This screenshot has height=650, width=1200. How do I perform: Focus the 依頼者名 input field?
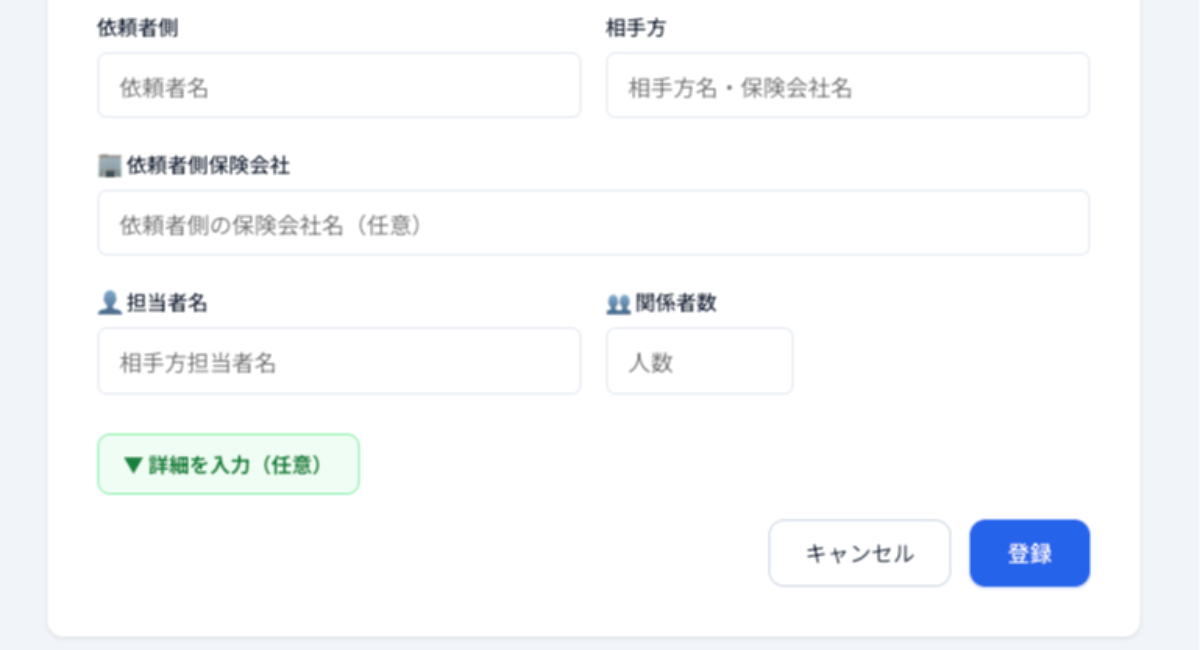click(339, 86)
